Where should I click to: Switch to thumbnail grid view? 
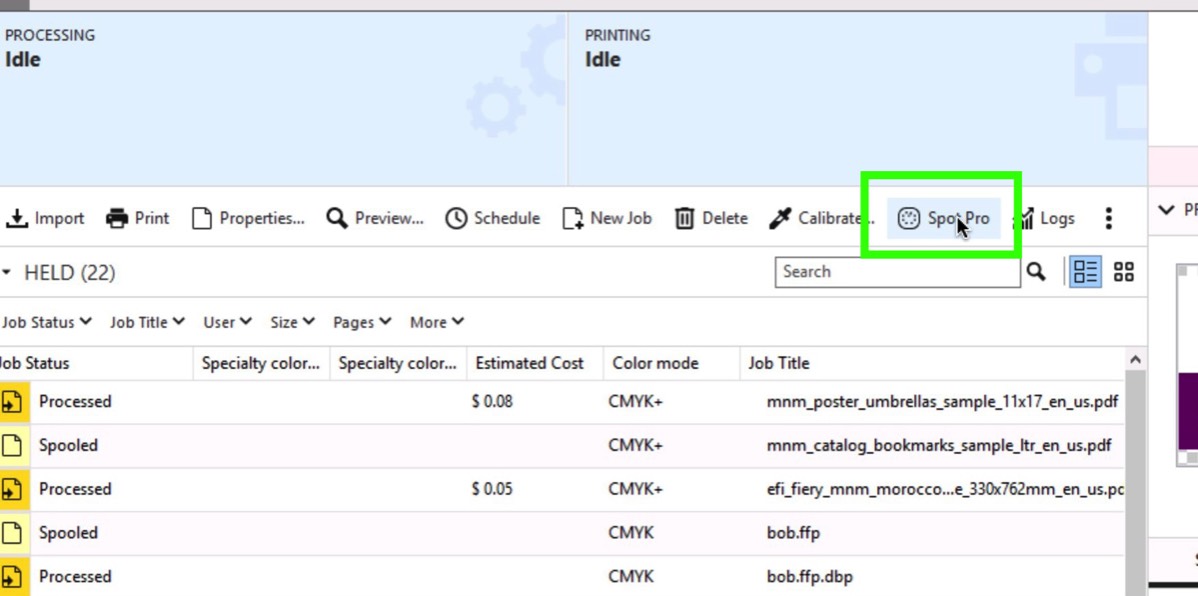pyautogui.click(x=1124, y=272)
